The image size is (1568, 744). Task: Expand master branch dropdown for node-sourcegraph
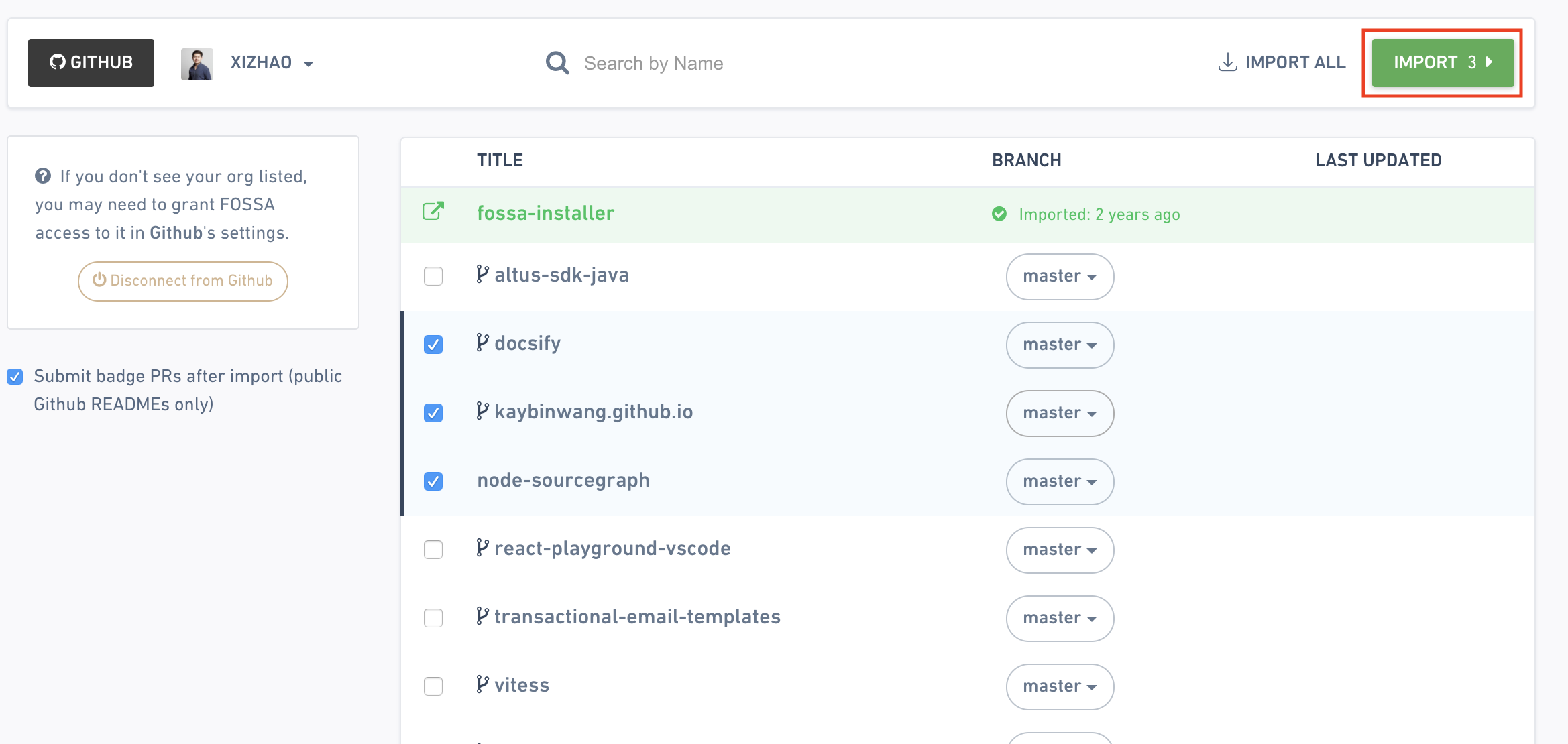pyautogui.click(x=1060, y=481)
